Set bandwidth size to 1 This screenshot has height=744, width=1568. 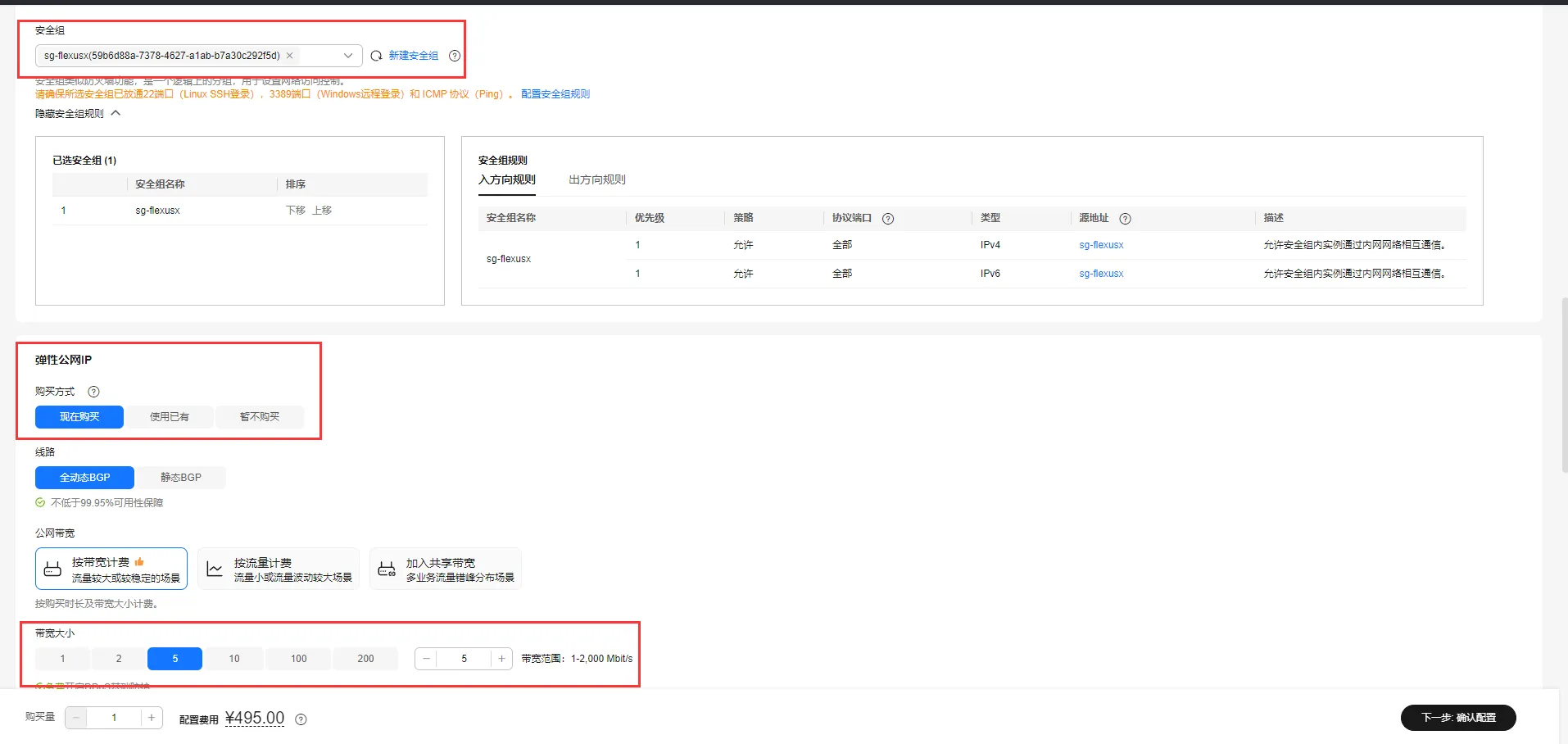pyautogui.click(x=62, y=659)
